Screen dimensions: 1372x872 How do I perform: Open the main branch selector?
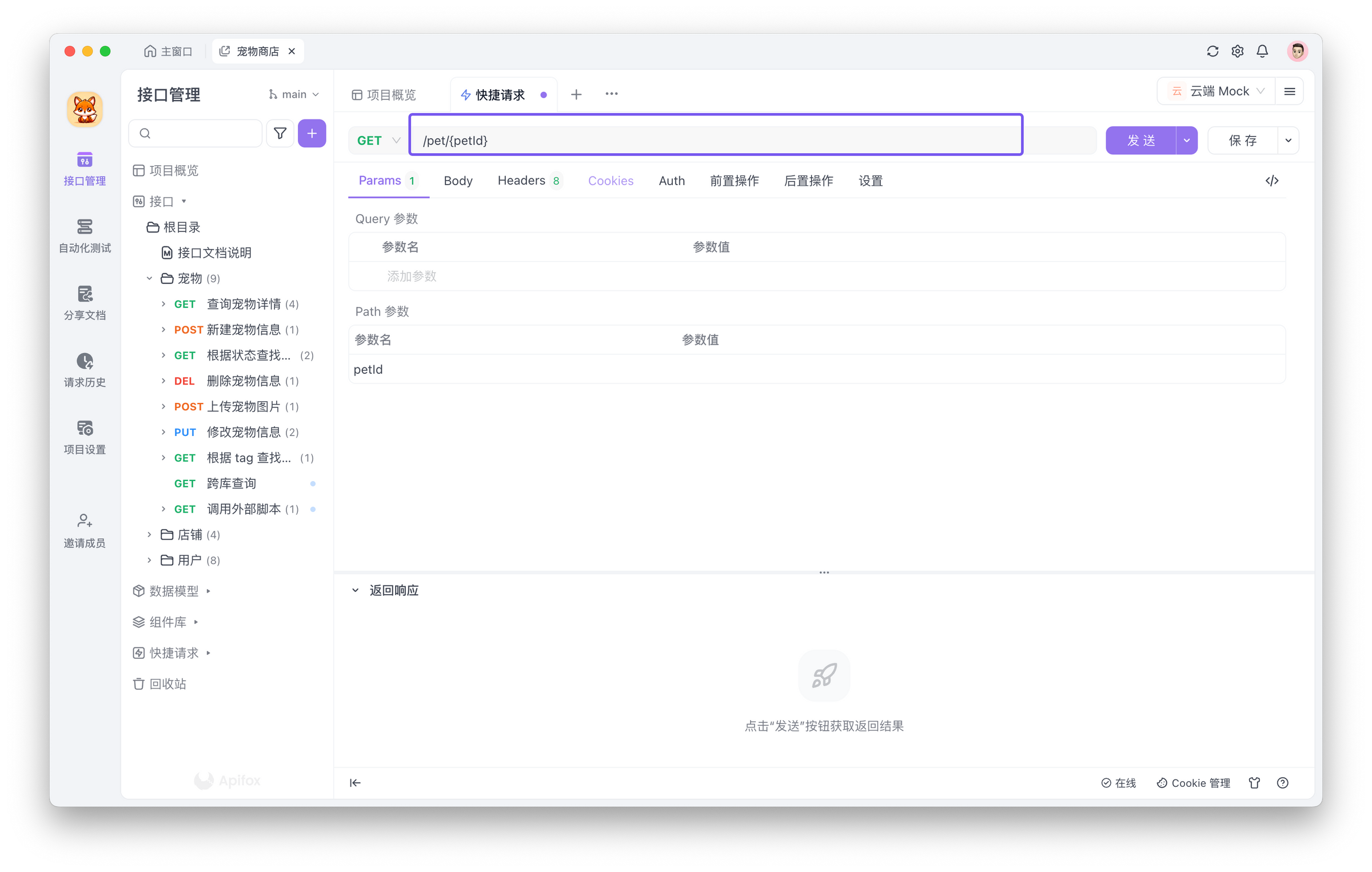point(294,94)
